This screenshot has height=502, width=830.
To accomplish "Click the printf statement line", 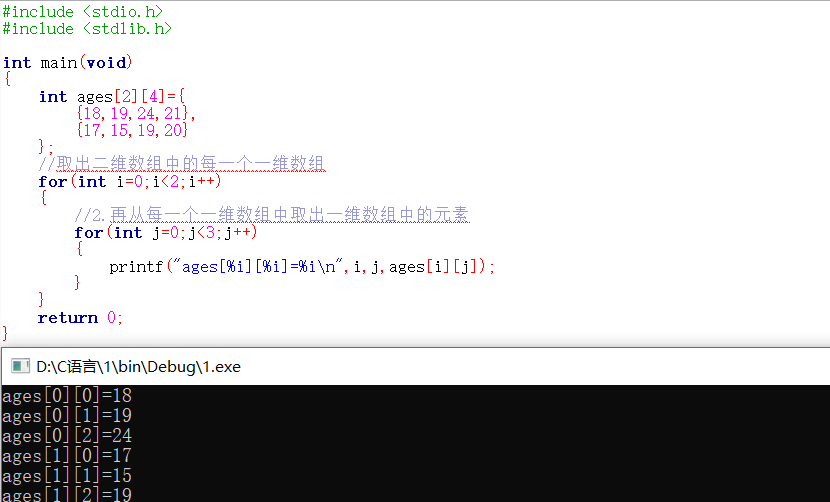I will [x=302, y=266].
